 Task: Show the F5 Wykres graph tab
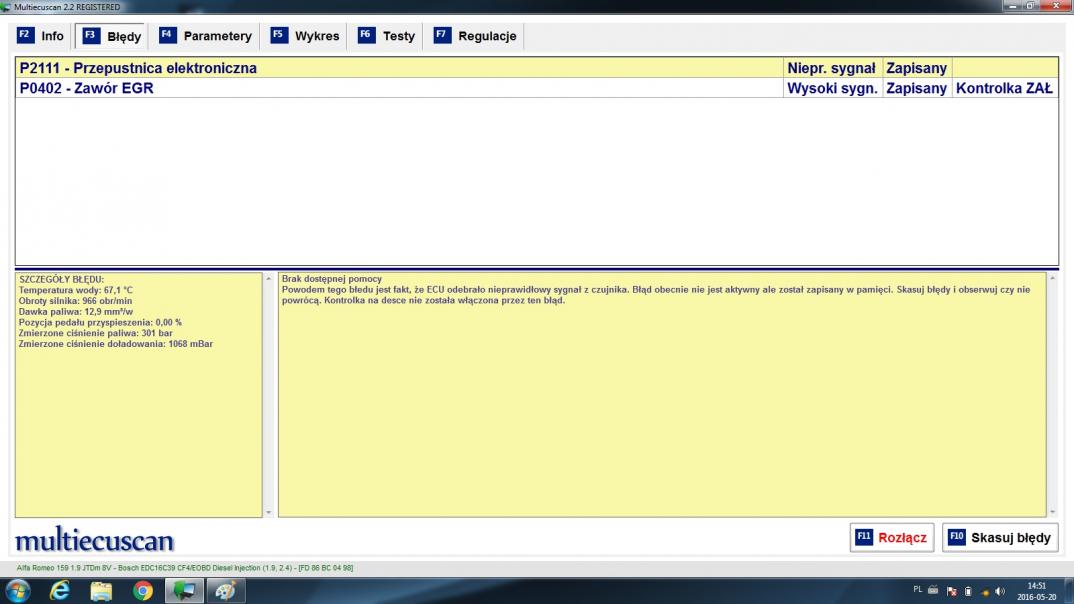305,36
